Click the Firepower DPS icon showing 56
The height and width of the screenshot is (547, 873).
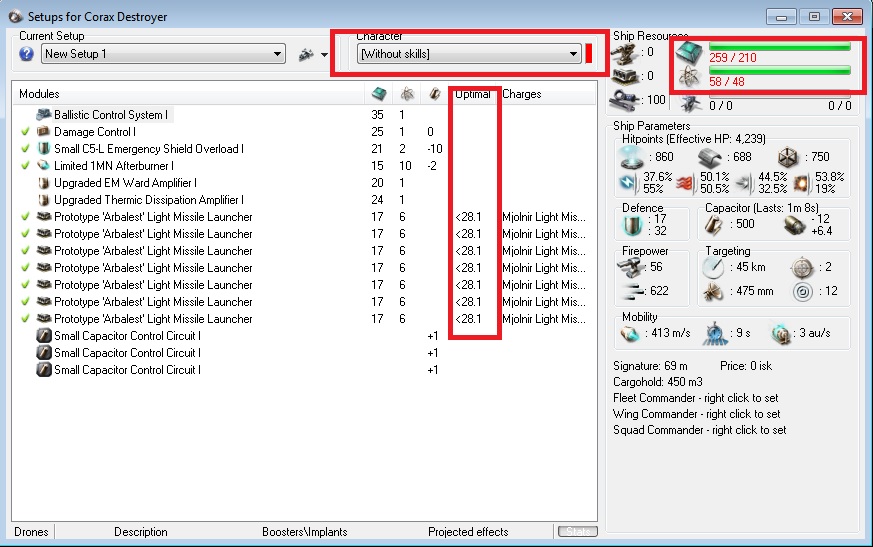(630, 268)
